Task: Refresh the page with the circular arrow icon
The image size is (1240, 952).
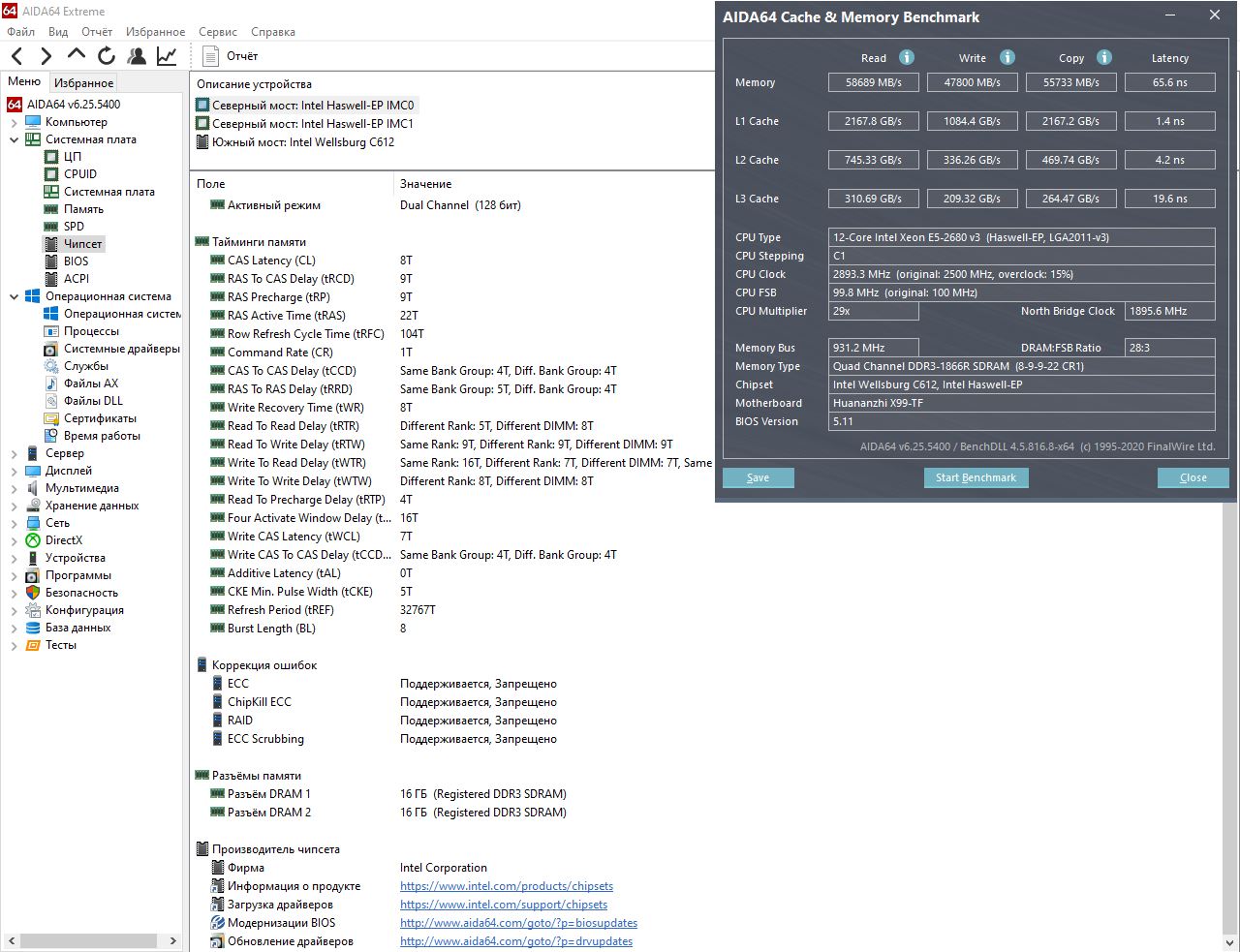Action: [x=107, y=56]
